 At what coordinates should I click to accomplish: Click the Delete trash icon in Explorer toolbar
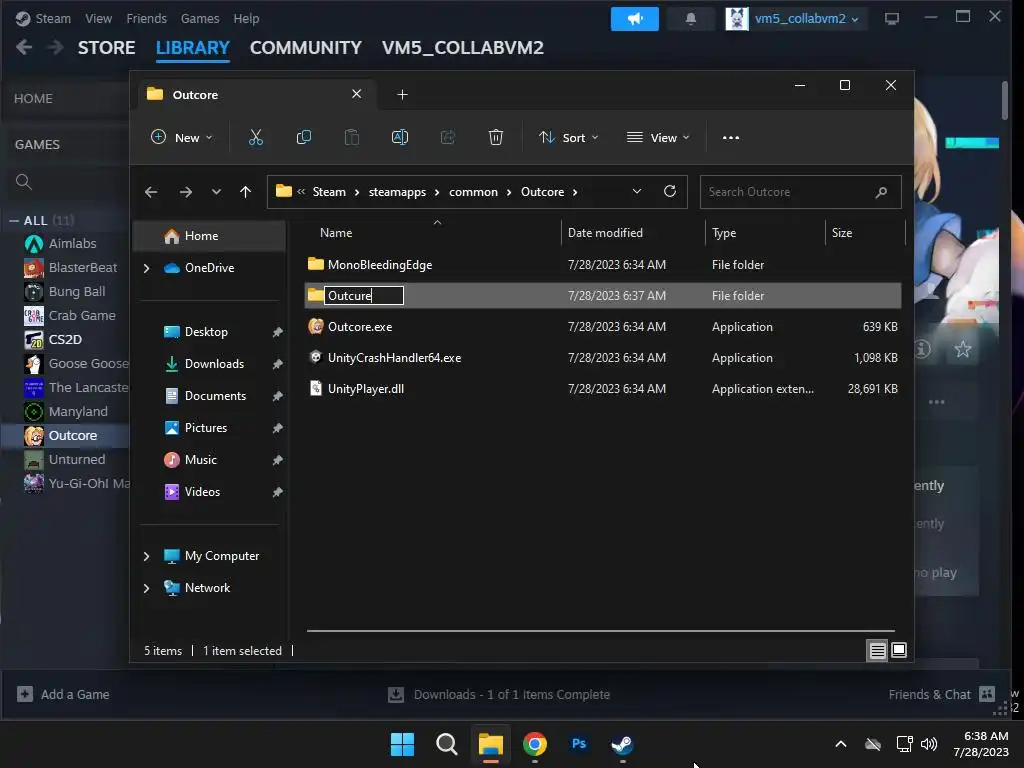[x=496, y=137]
